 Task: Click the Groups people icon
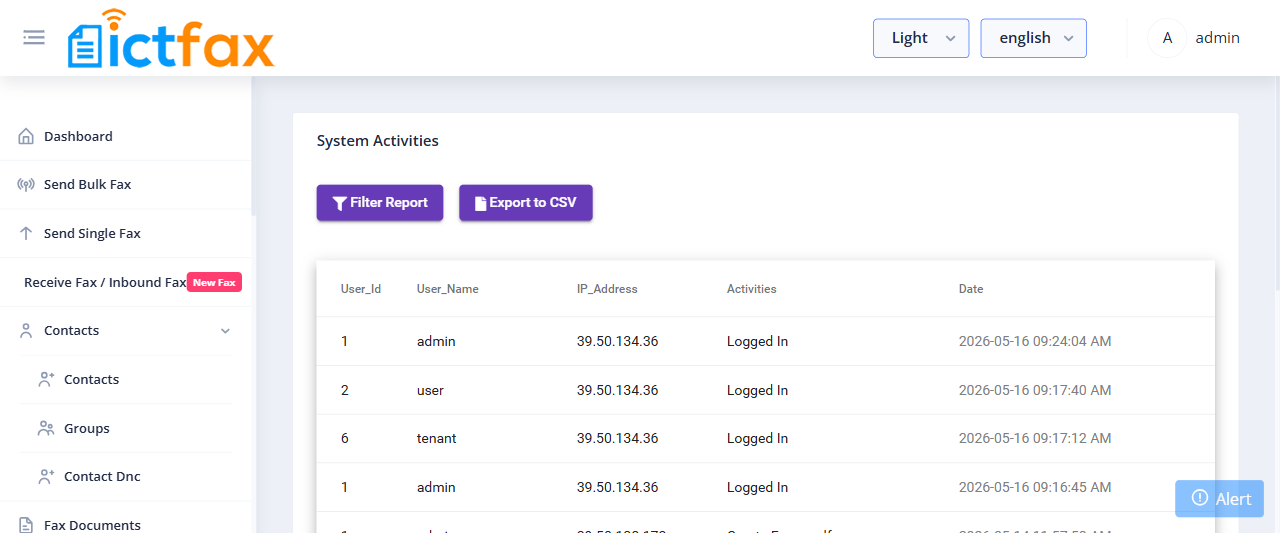46,428
